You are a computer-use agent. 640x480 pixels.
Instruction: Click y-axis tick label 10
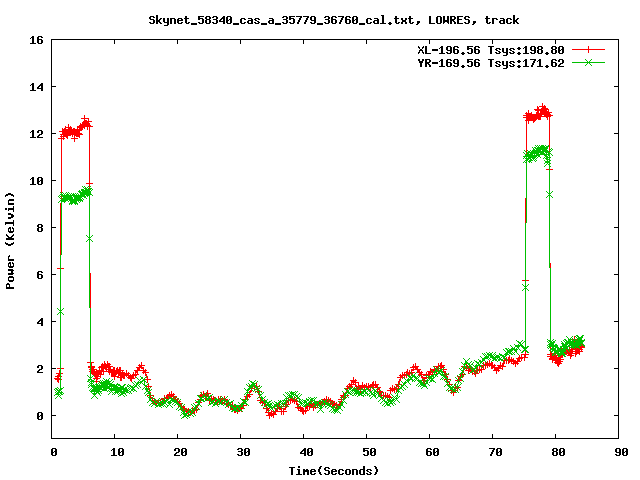[x=36, y=181]
